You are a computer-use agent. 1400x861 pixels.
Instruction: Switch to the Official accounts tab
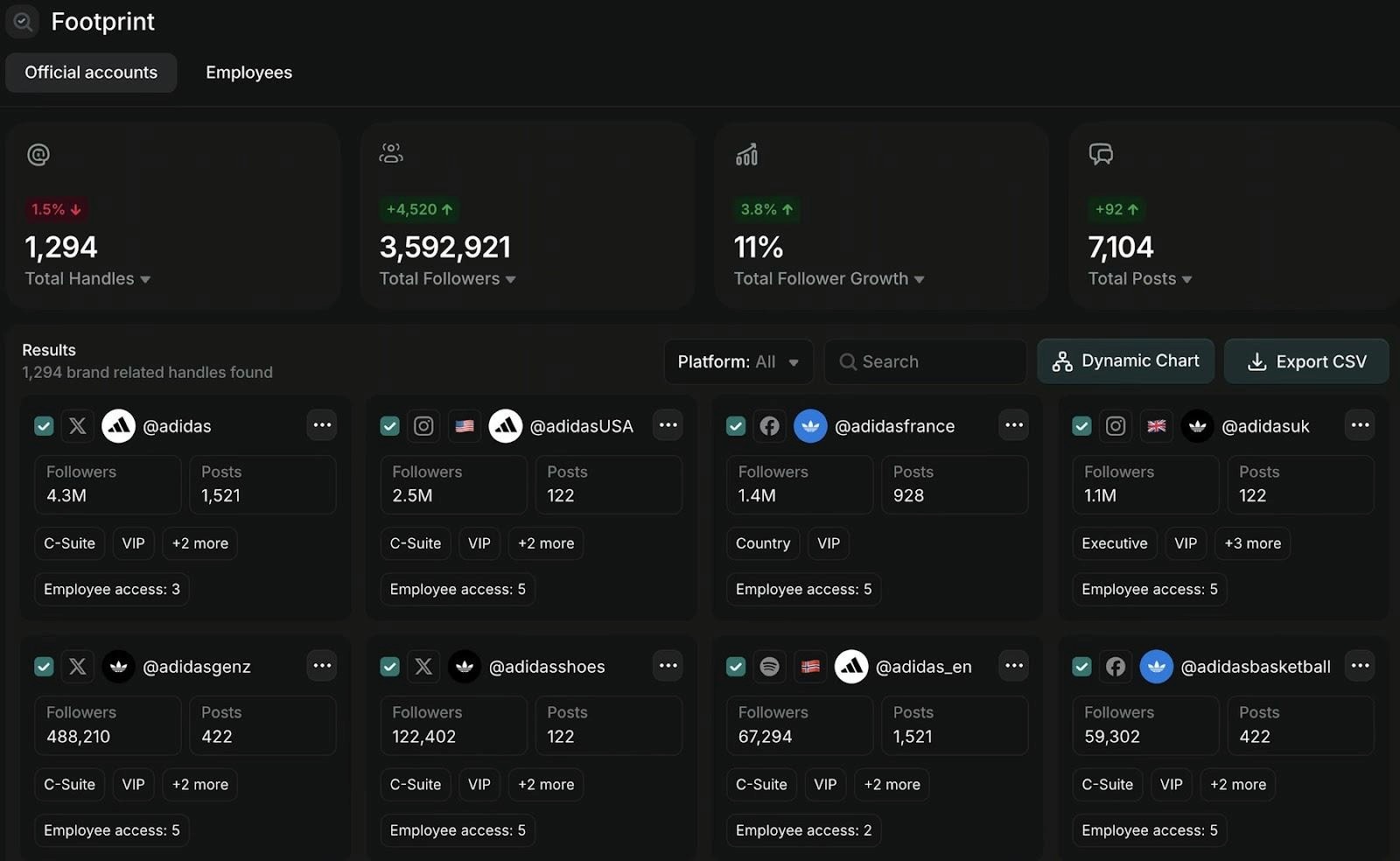pyautogui.click(x=91, y=73)
